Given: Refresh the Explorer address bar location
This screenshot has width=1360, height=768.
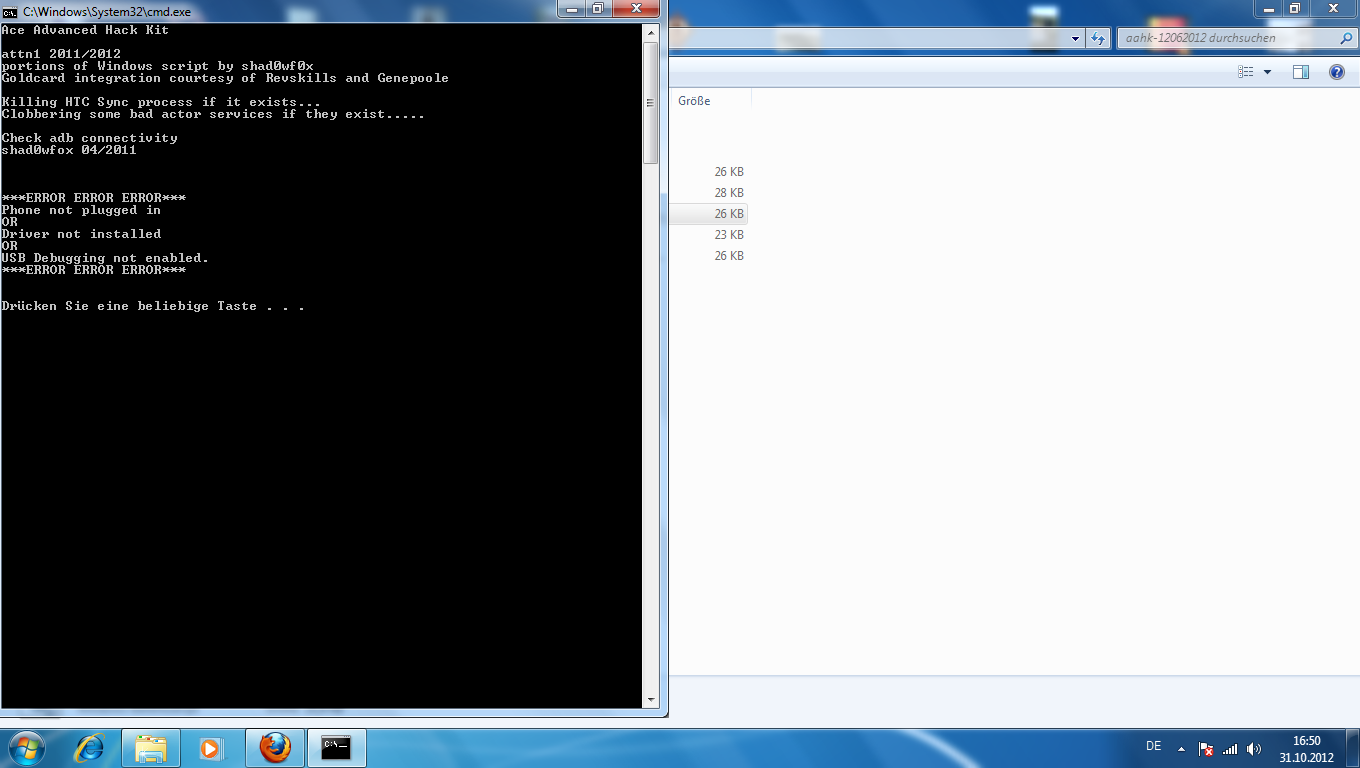Looking at the screenshot, I should 1098,38.
